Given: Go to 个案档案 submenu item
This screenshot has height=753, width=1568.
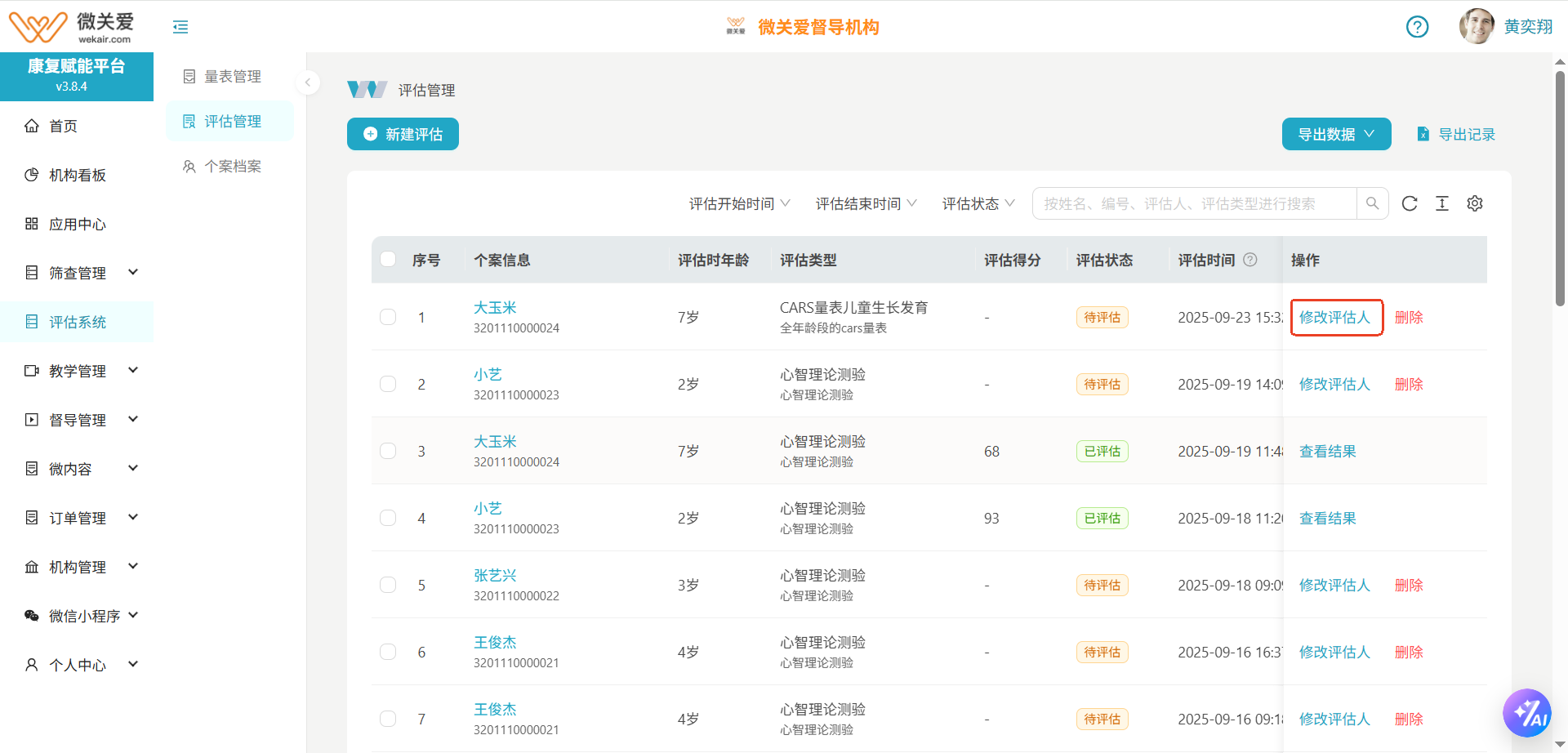Looking at the screenshot, I should pos(232,166).
